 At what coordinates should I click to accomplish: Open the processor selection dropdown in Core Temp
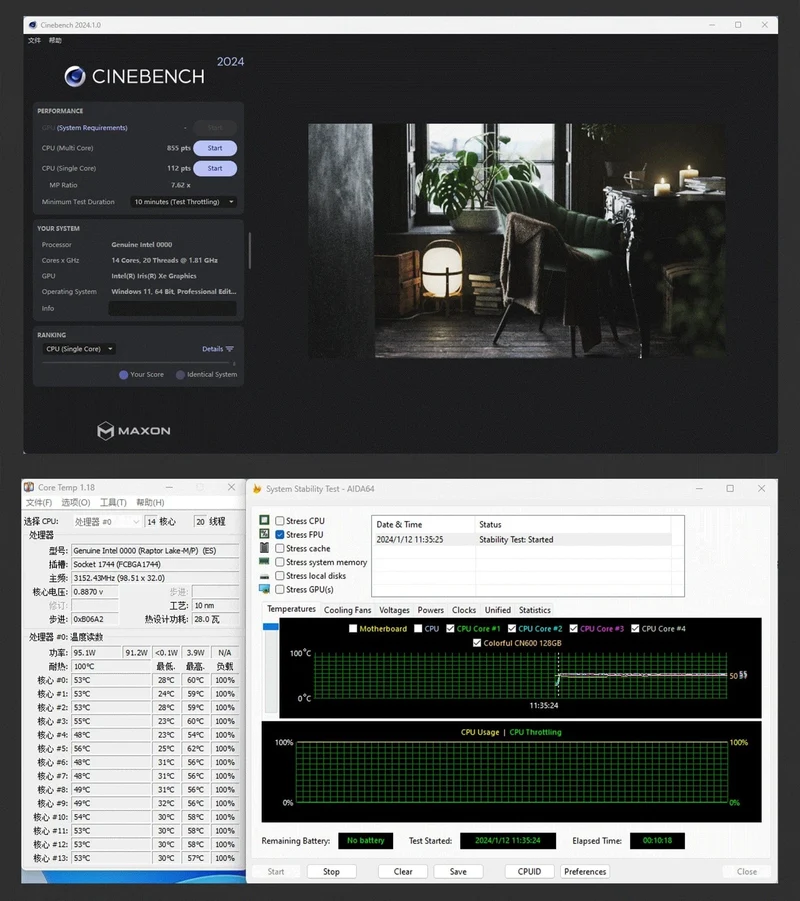107,521
